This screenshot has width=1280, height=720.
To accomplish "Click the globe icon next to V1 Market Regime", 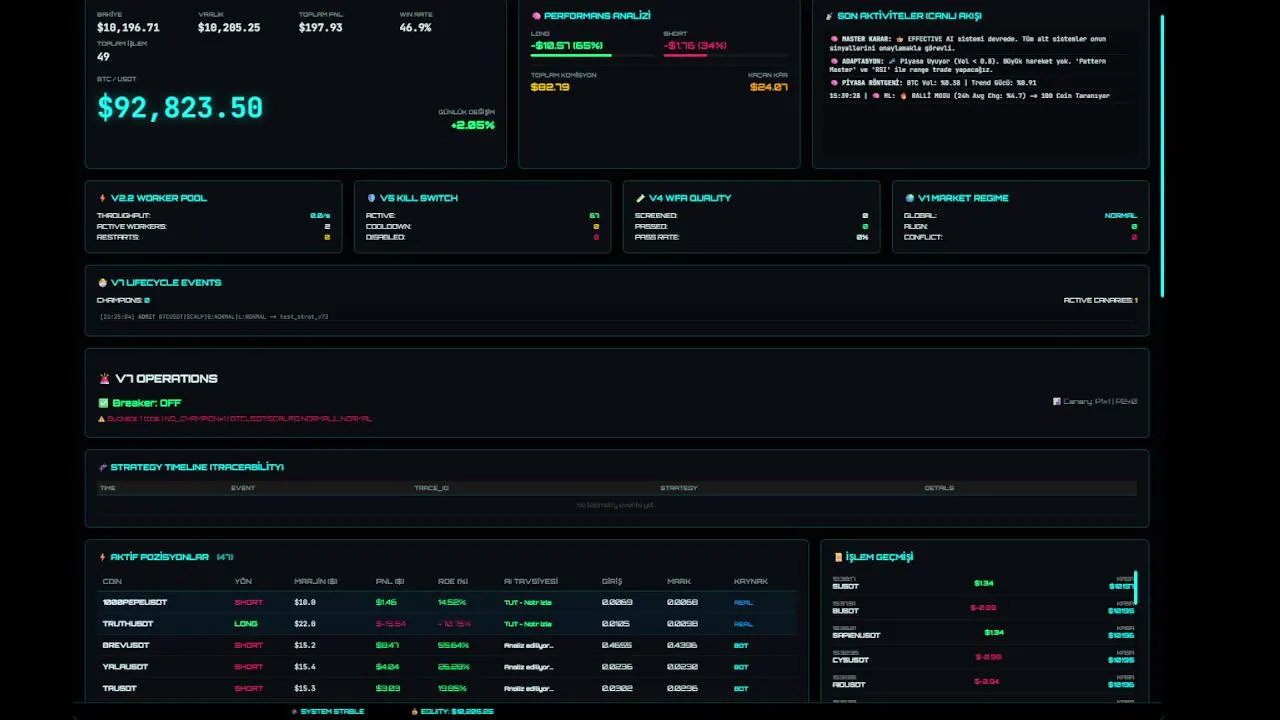I will pos(909,198).
